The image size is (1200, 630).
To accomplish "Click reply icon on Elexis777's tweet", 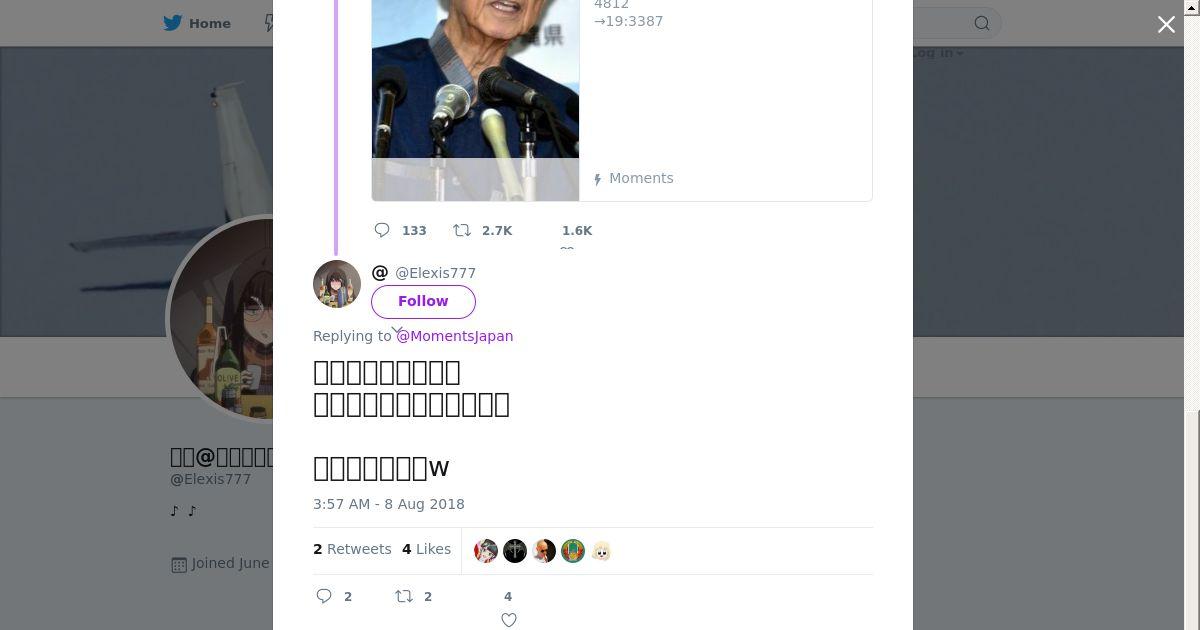I will point(324,596).
